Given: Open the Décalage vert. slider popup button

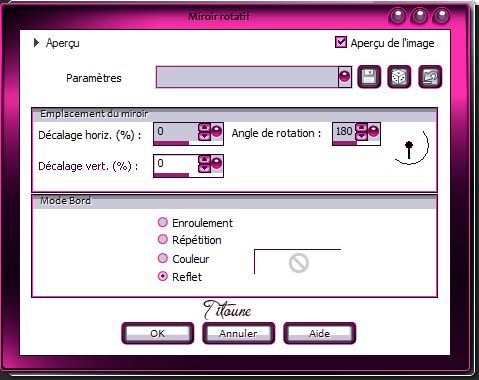Looking at the screenshot, I should click(217, 163).
